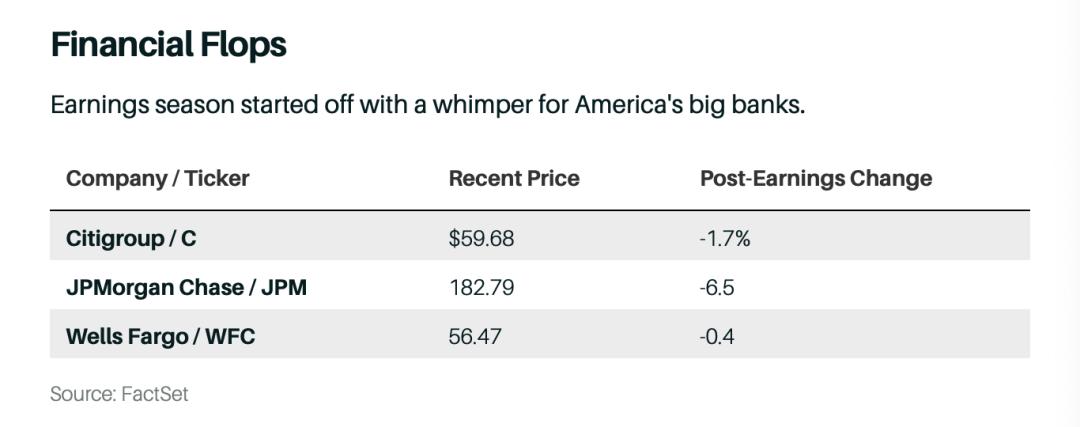Click the JPM ticker symbol text

(x=284, y=287)
